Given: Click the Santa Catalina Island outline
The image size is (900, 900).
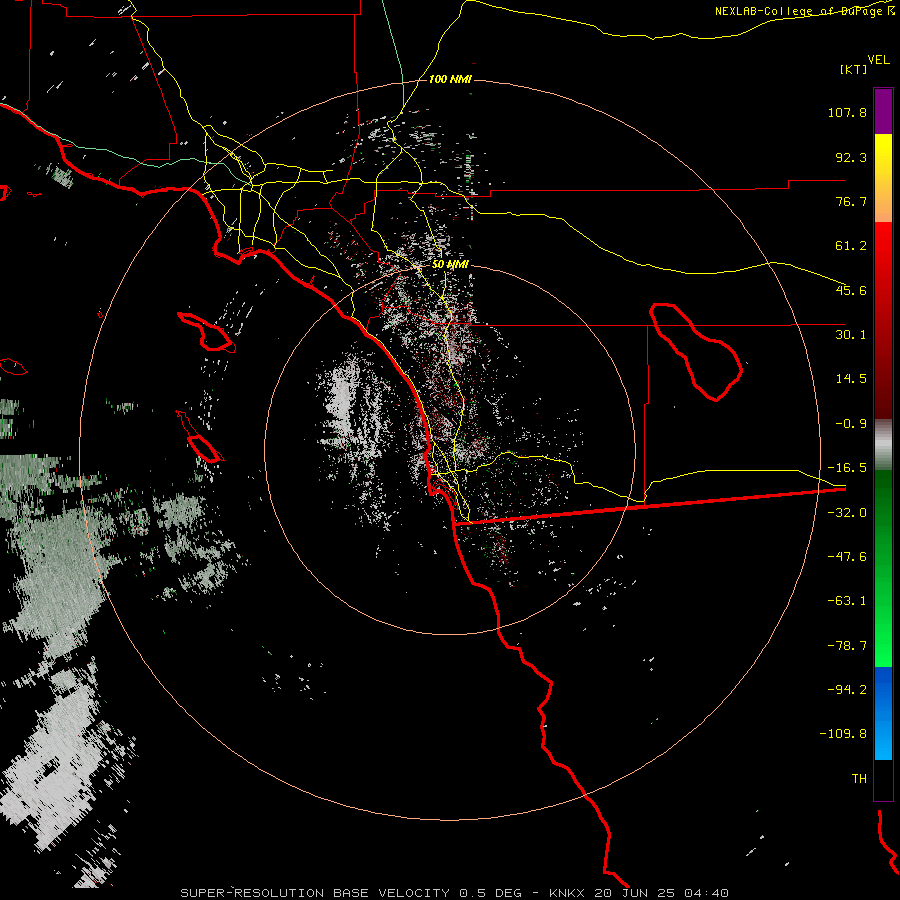Looking at the screenshot, I should (x=207, y=332).
